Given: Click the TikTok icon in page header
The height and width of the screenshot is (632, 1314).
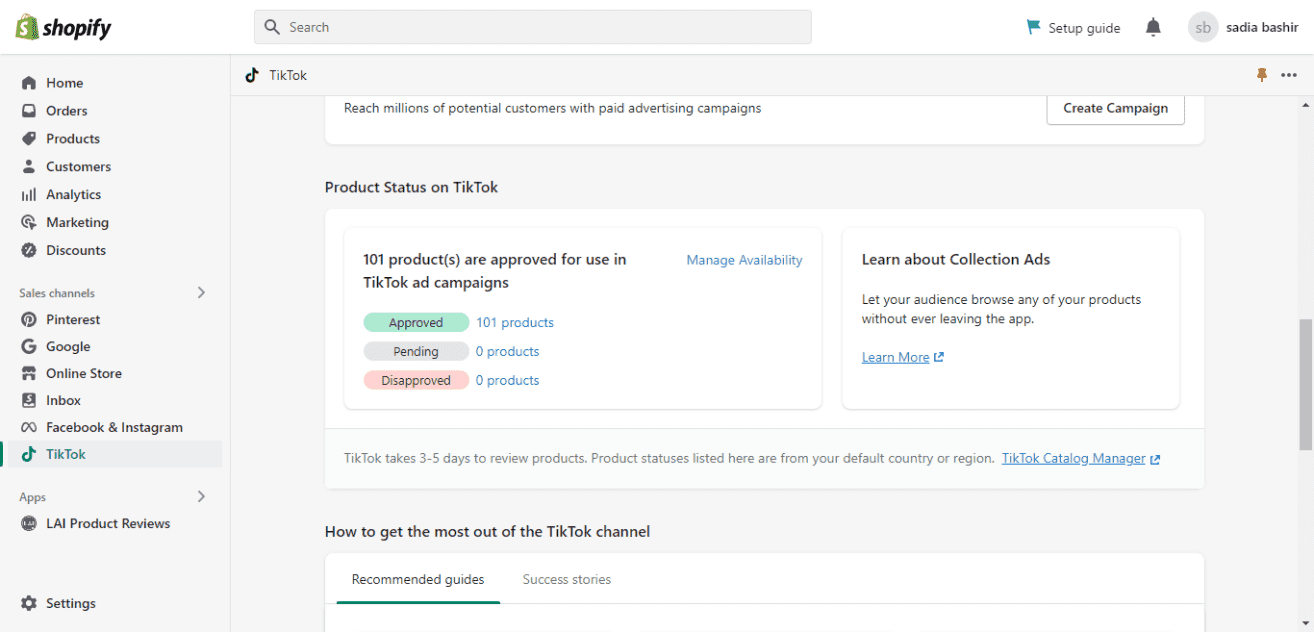Looking at the screenshot, I should tap(252, 75).
